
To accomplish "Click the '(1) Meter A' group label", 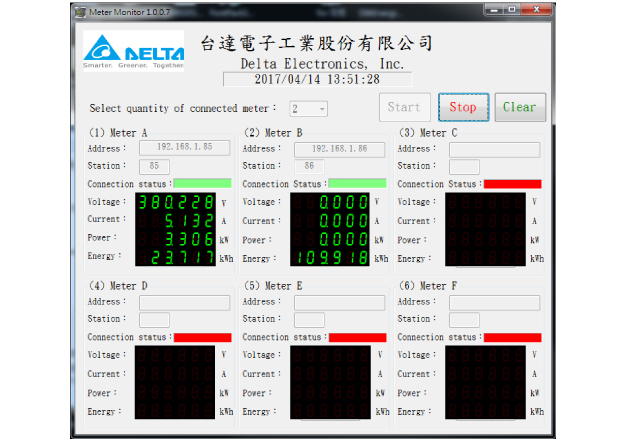I will pyautogui.click(x=118, y=133).
